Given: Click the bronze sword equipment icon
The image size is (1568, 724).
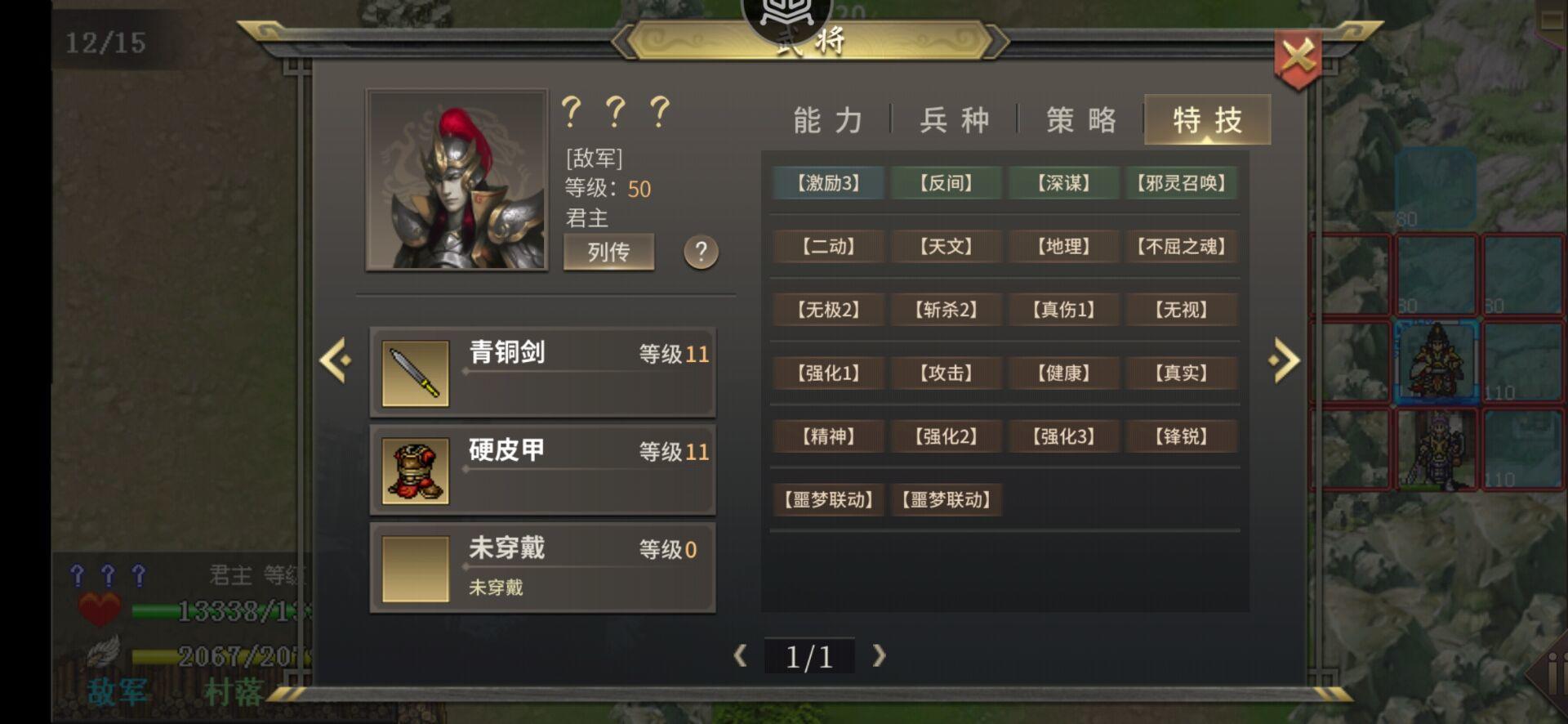Looking at the screenshot, I should click(x=415, y=373).
